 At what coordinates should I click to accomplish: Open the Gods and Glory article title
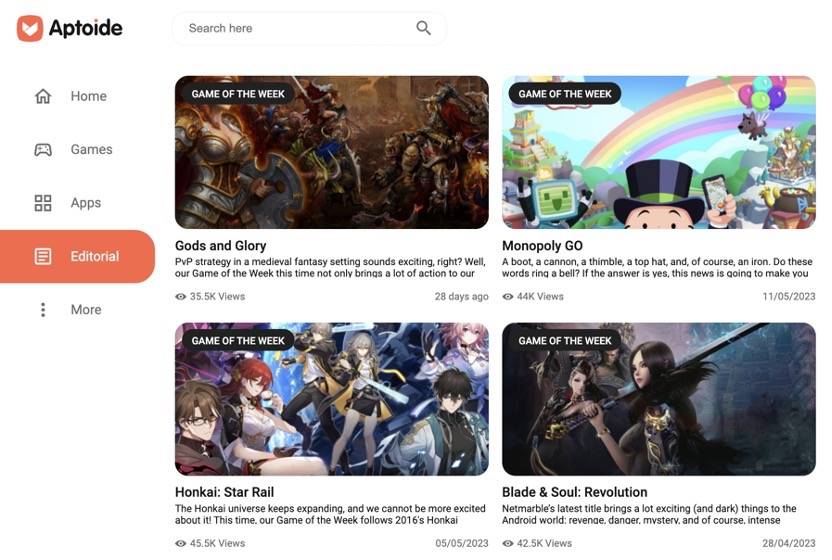221,246
